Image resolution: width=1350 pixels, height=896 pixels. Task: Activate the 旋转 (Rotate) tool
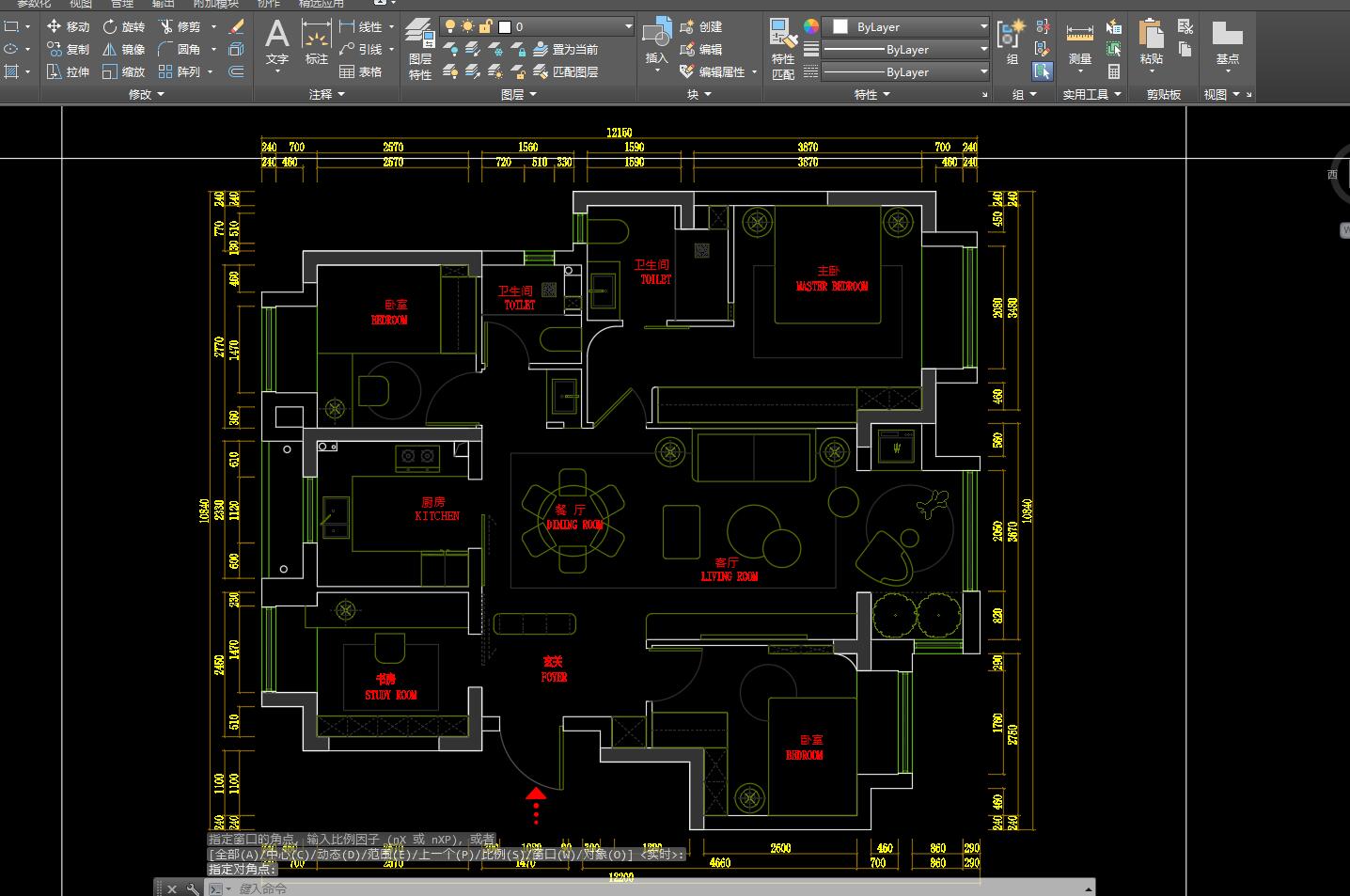(x=123, y=26)
